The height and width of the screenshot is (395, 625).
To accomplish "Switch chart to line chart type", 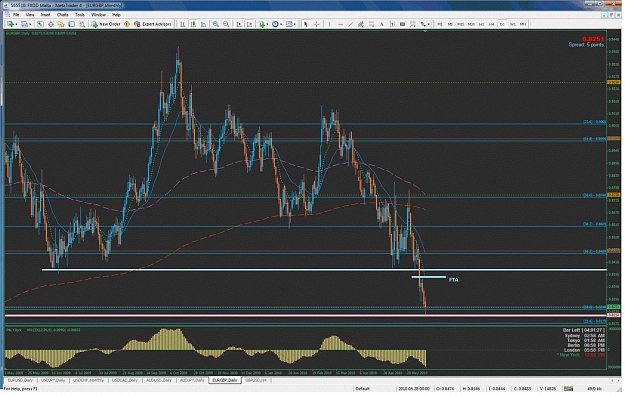I will (x=203, y=24).
